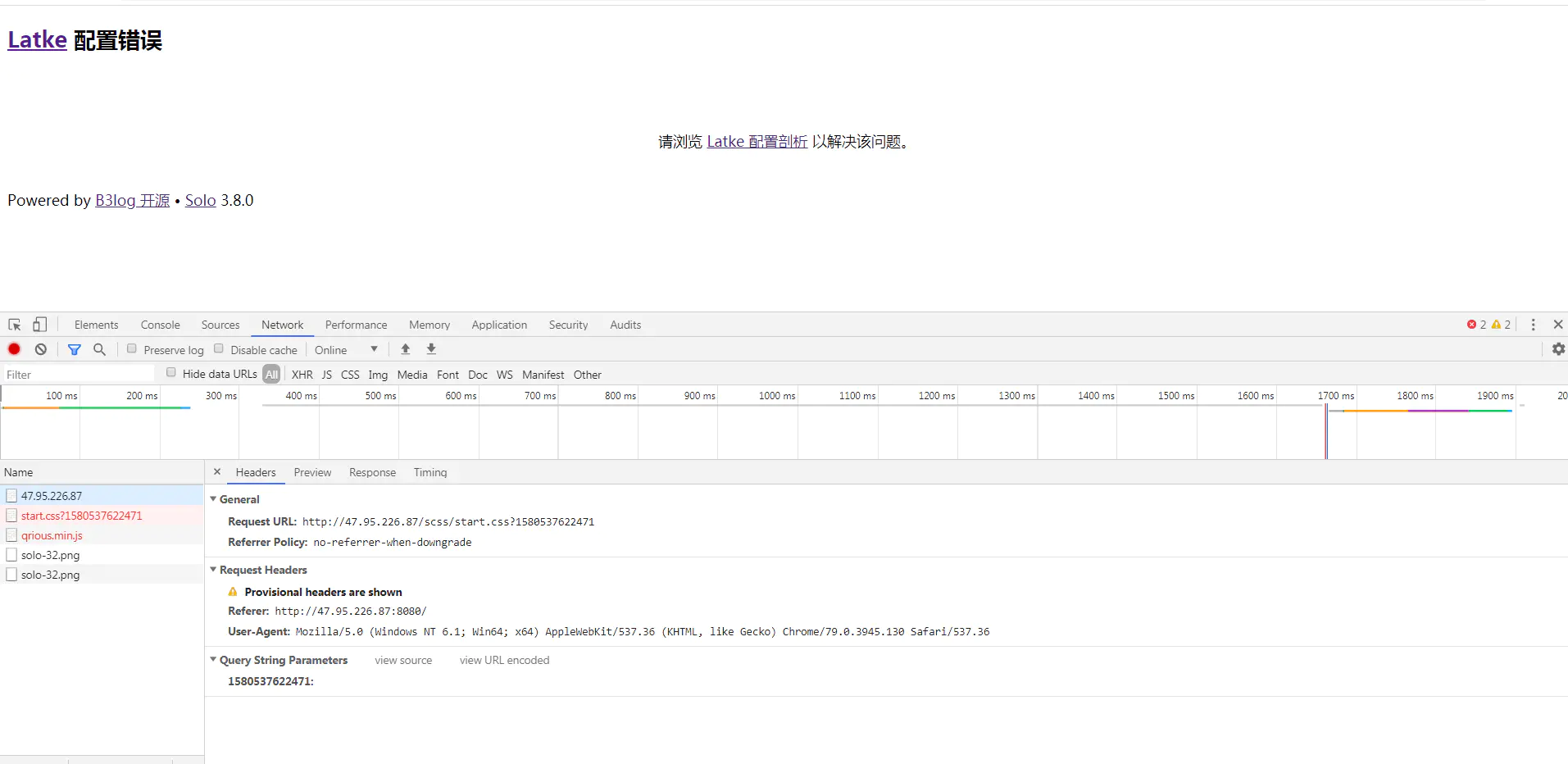Collapse the General section
The height and width of the screenshot is (764, 1568).
[x=213, y=499]
